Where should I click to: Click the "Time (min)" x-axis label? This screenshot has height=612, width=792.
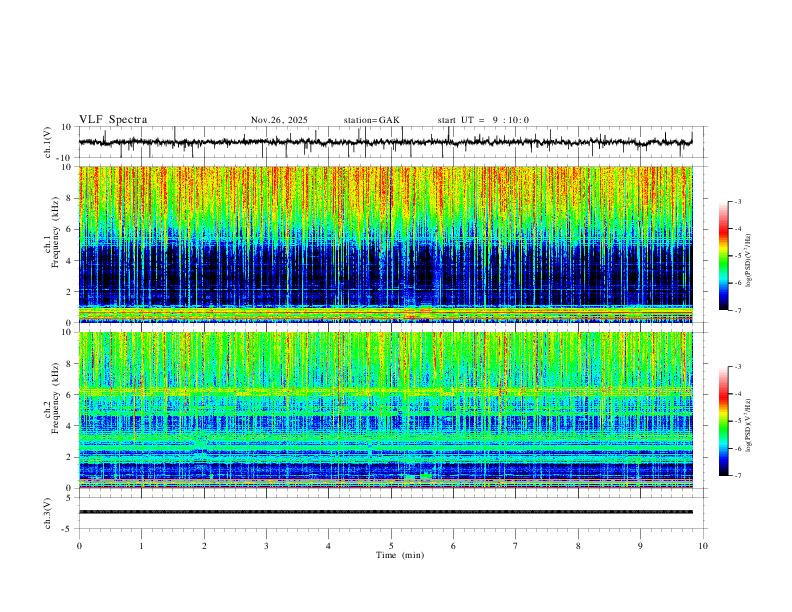pyautogui.click(x=400, y=555)
